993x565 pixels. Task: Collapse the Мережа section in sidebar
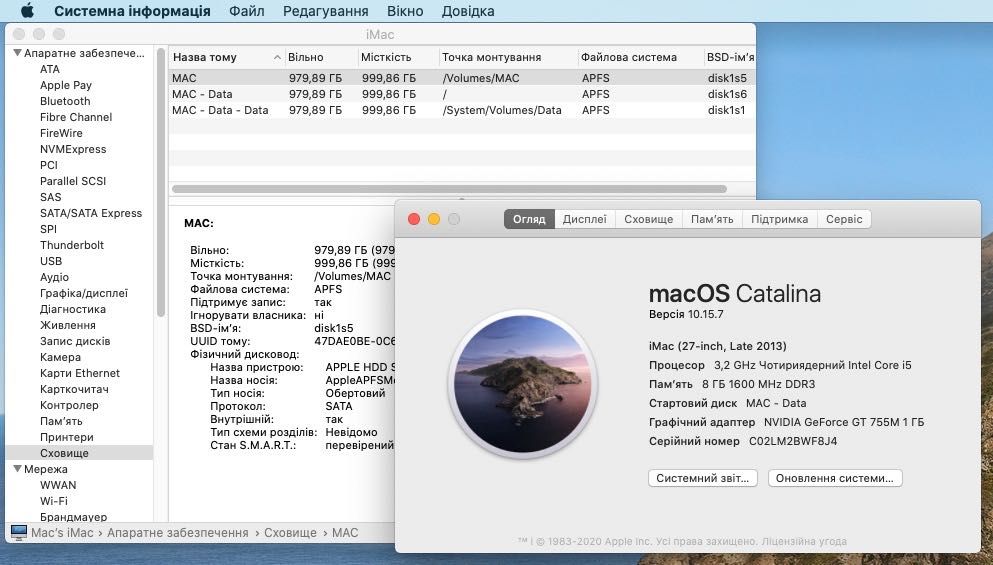click(x=18, y=469)
